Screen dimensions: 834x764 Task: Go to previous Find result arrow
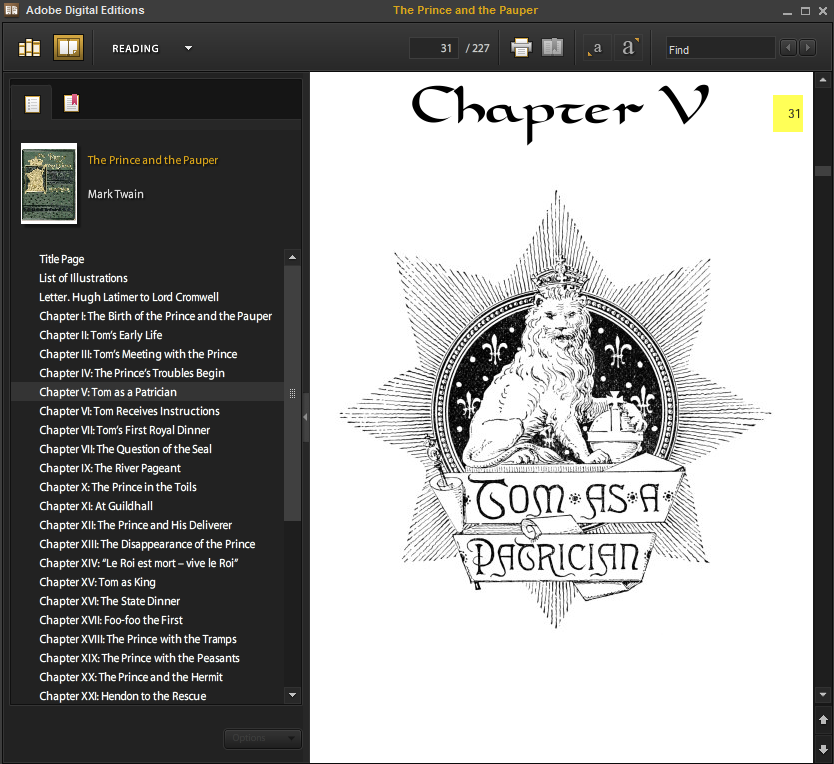pyautogui.click(x=788, y=48)
